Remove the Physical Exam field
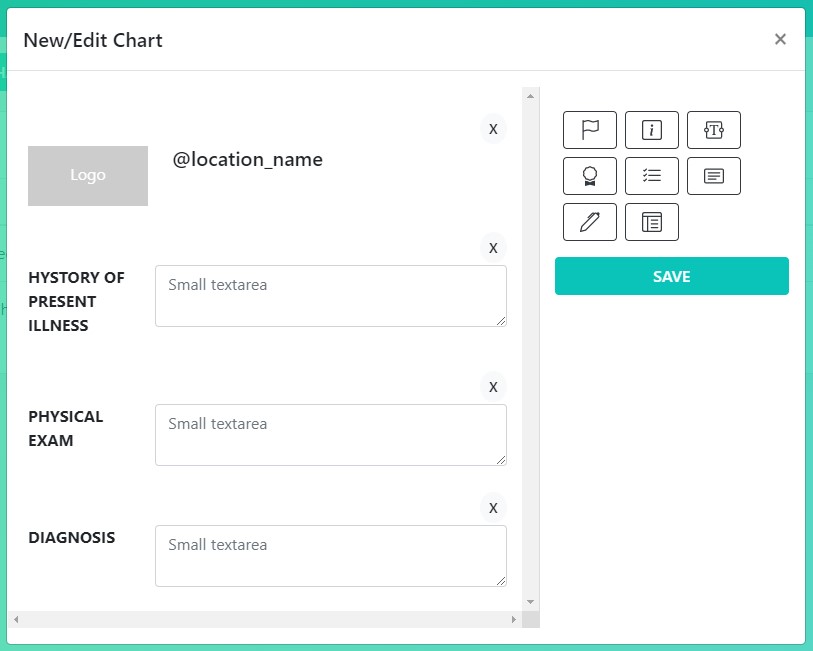813x651 pixels. [x=493, y=386]
